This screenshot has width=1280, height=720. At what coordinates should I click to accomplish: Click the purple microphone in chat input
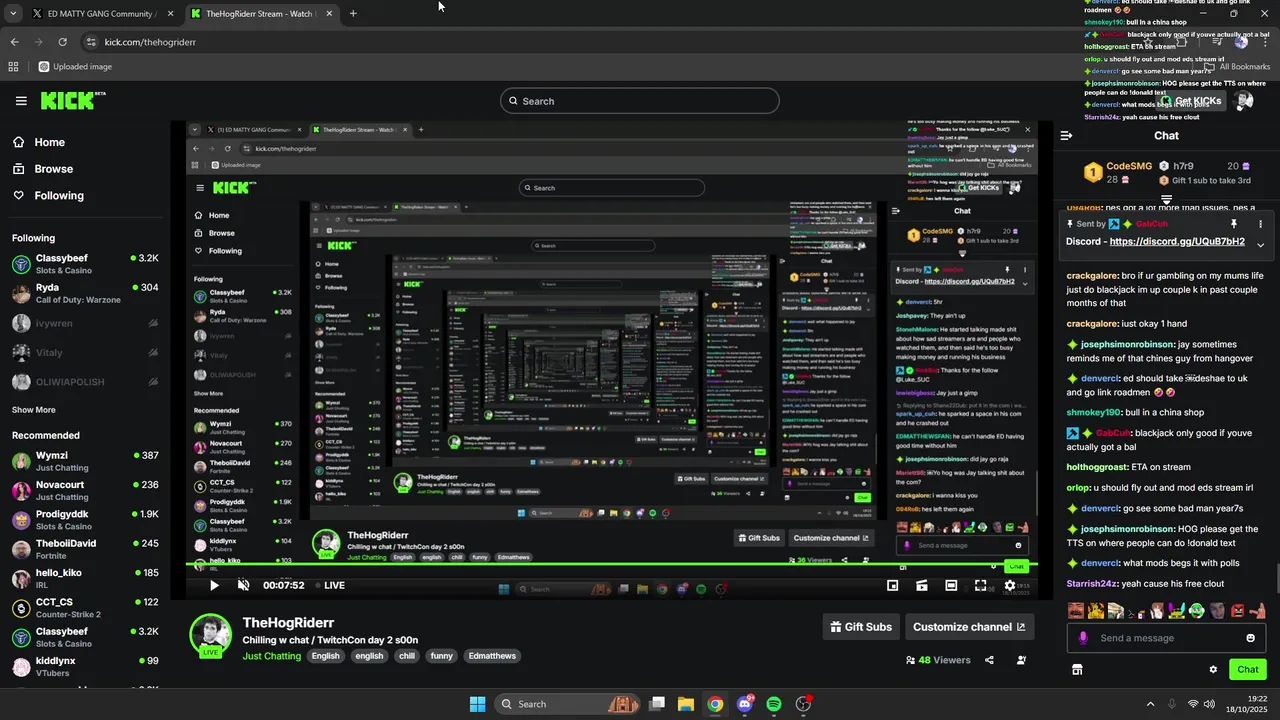pyautogui.click(x=1083, y=638)
